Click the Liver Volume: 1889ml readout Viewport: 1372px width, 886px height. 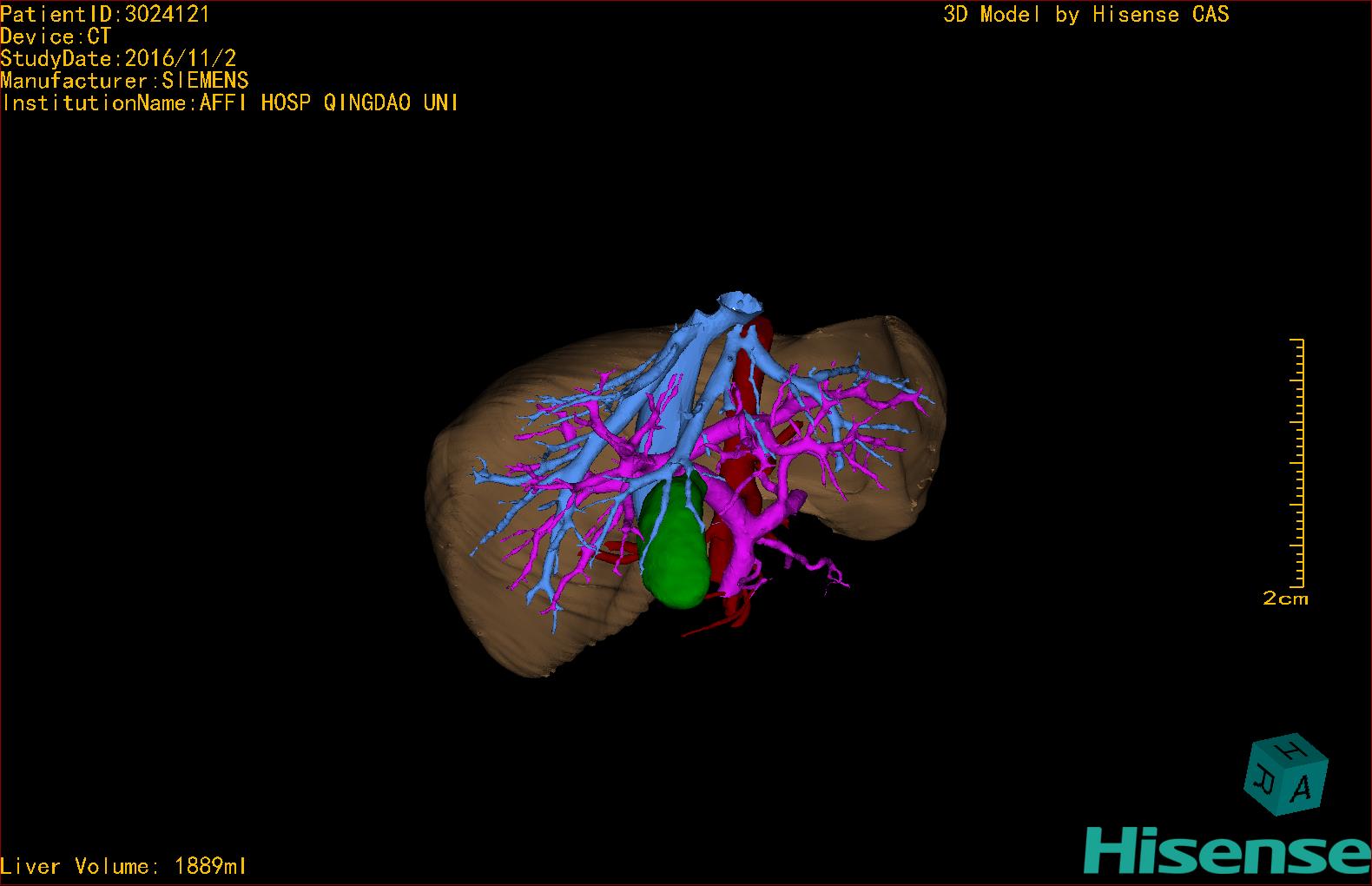[x=123, y=866]
